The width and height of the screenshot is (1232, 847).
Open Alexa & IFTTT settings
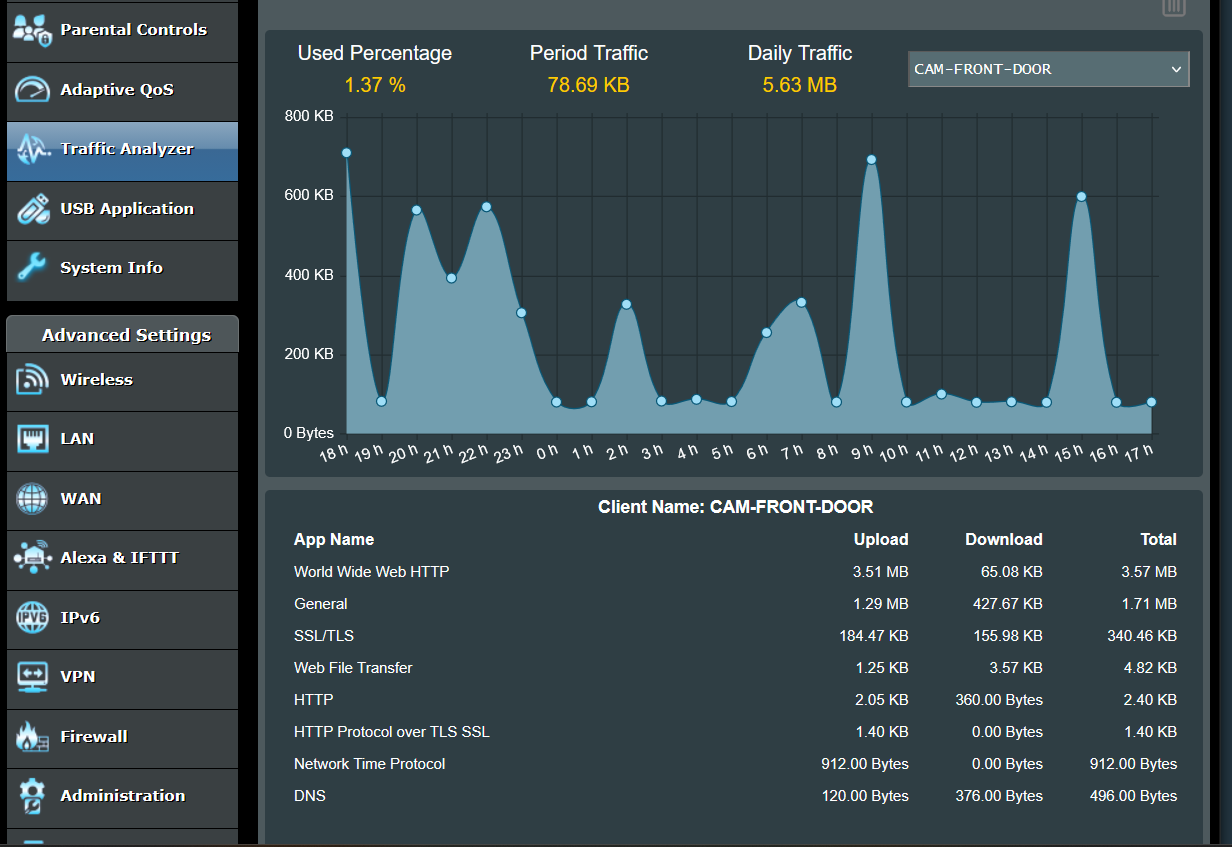tap(119, 558)
